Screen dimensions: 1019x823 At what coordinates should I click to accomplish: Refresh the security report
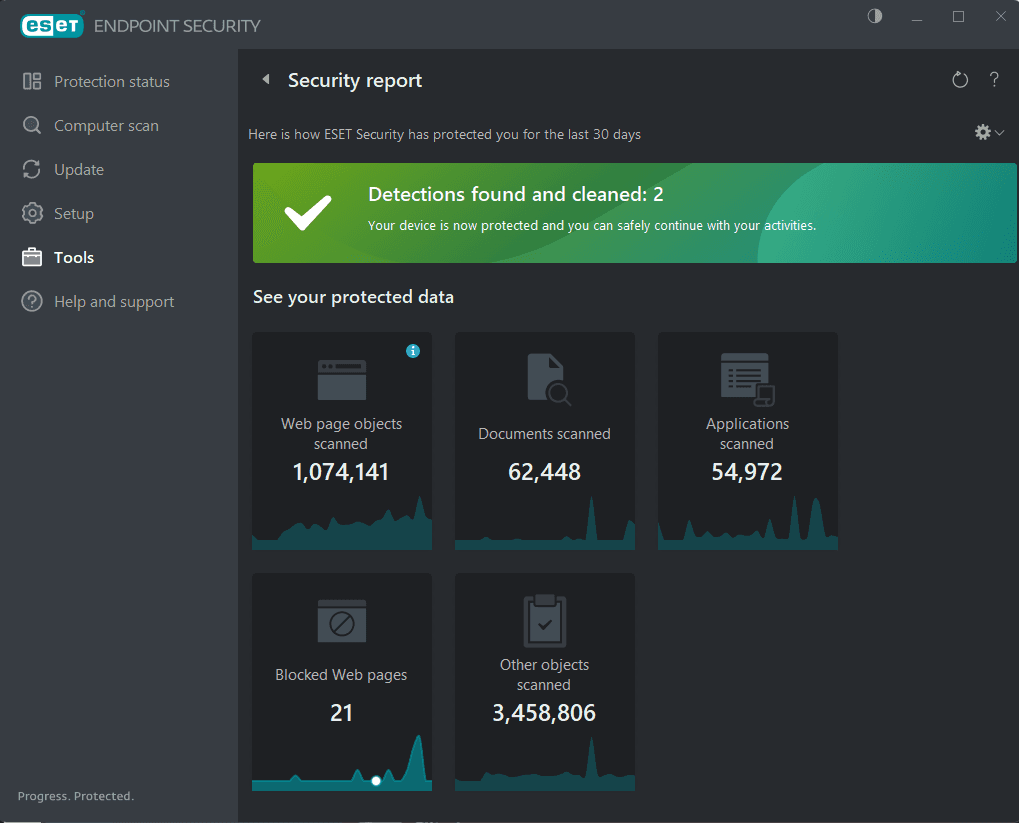tap(960, 80)
